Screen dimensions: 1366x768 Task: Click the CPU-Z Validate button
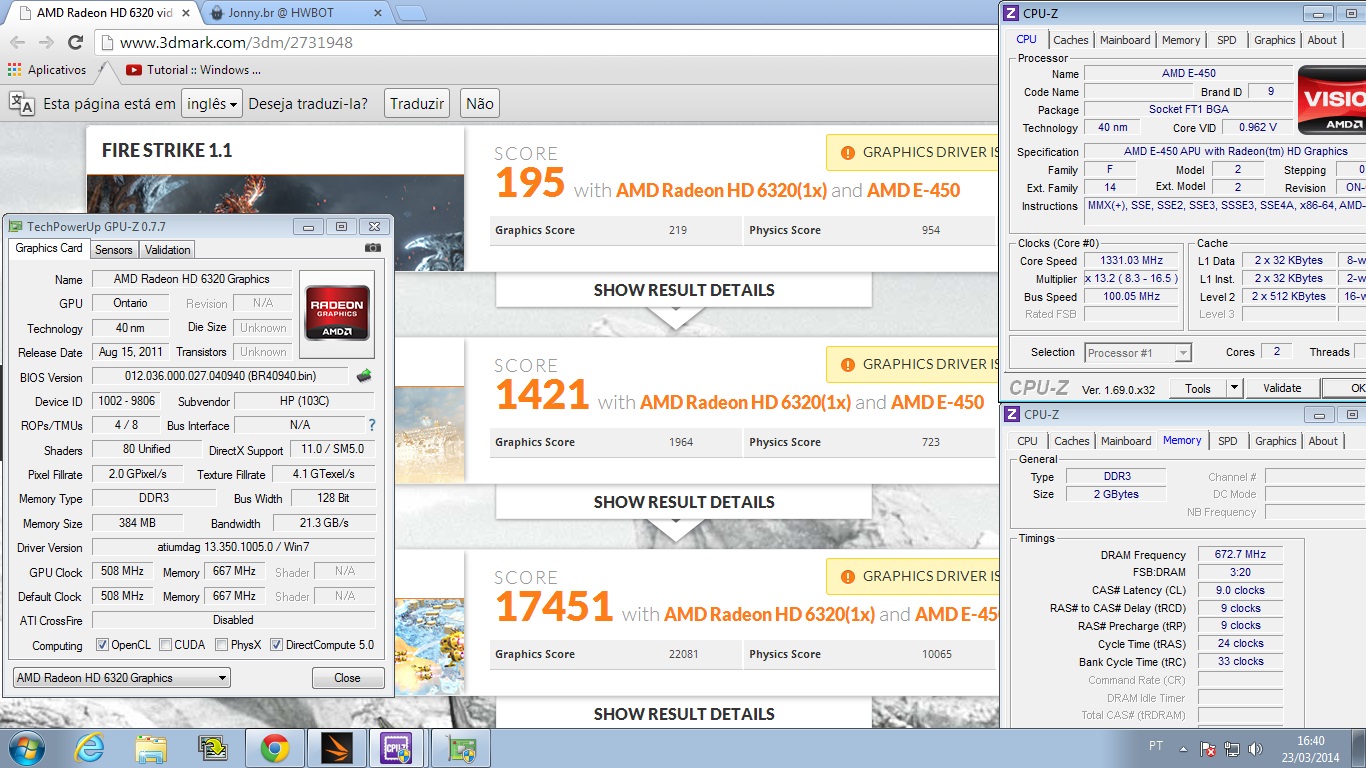[1282, 388]
